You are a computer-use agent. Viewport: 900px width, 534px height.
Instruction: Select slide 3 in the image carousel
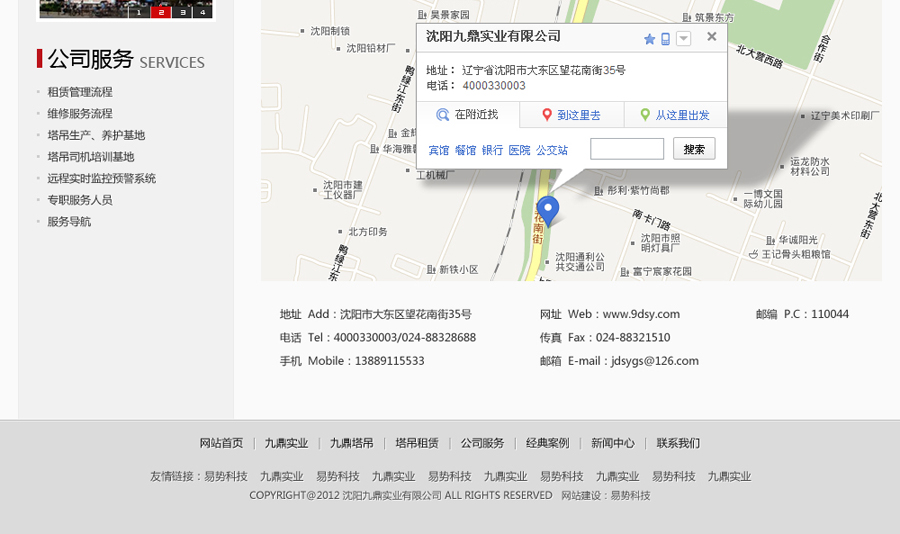tap(182, 12)
